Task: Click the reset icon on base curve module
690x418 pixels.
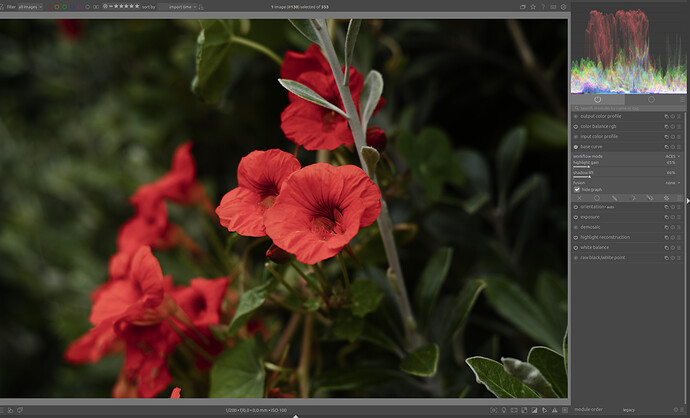Action: click(672, 146)
